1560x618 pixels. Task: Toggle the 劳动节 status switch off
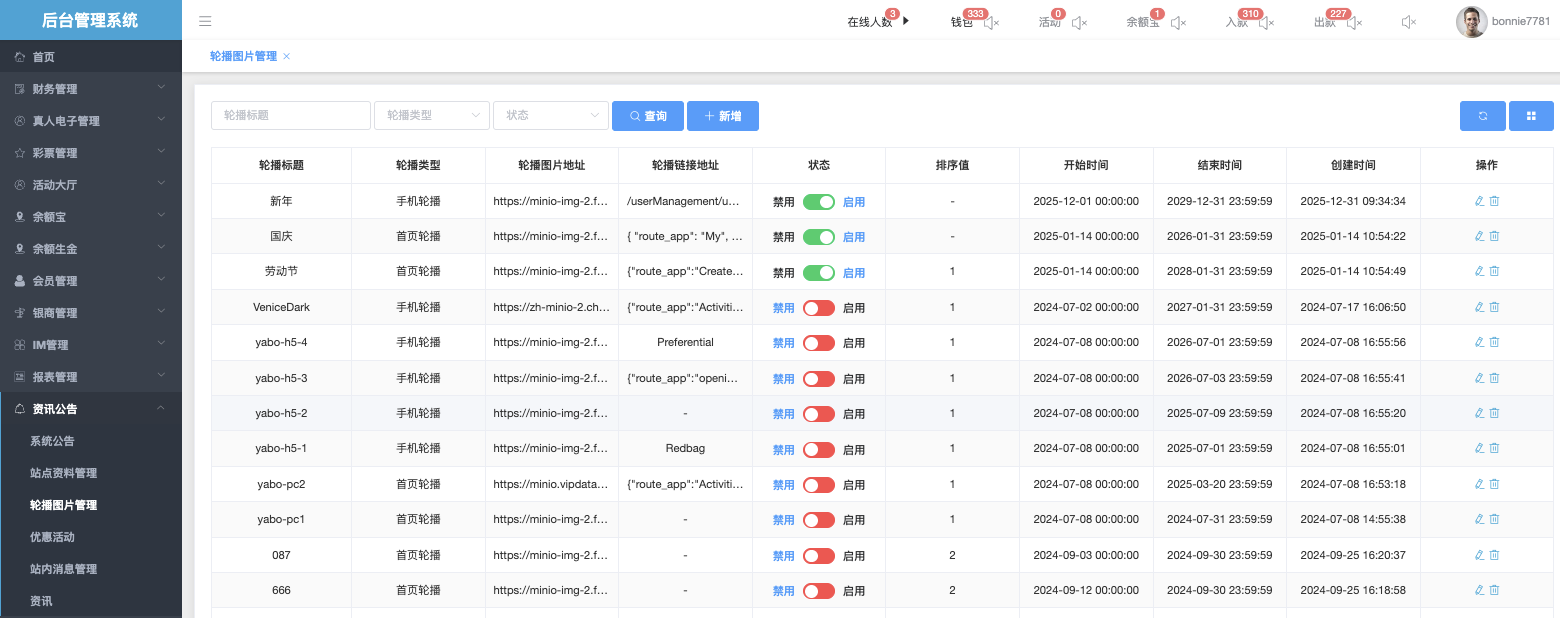pos(818,272)
